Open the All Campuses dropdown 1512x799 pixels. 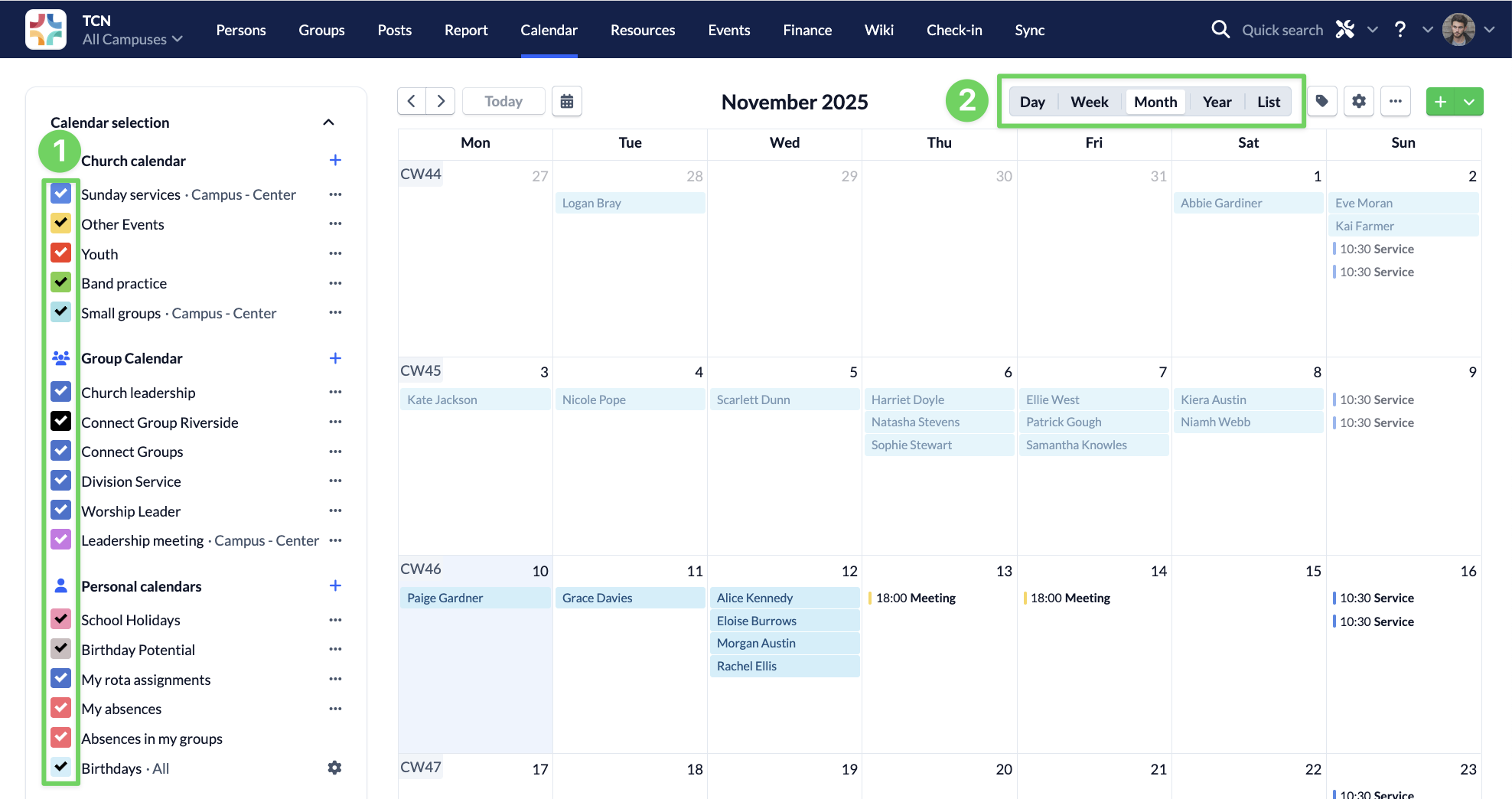click(x=132, y=39)
